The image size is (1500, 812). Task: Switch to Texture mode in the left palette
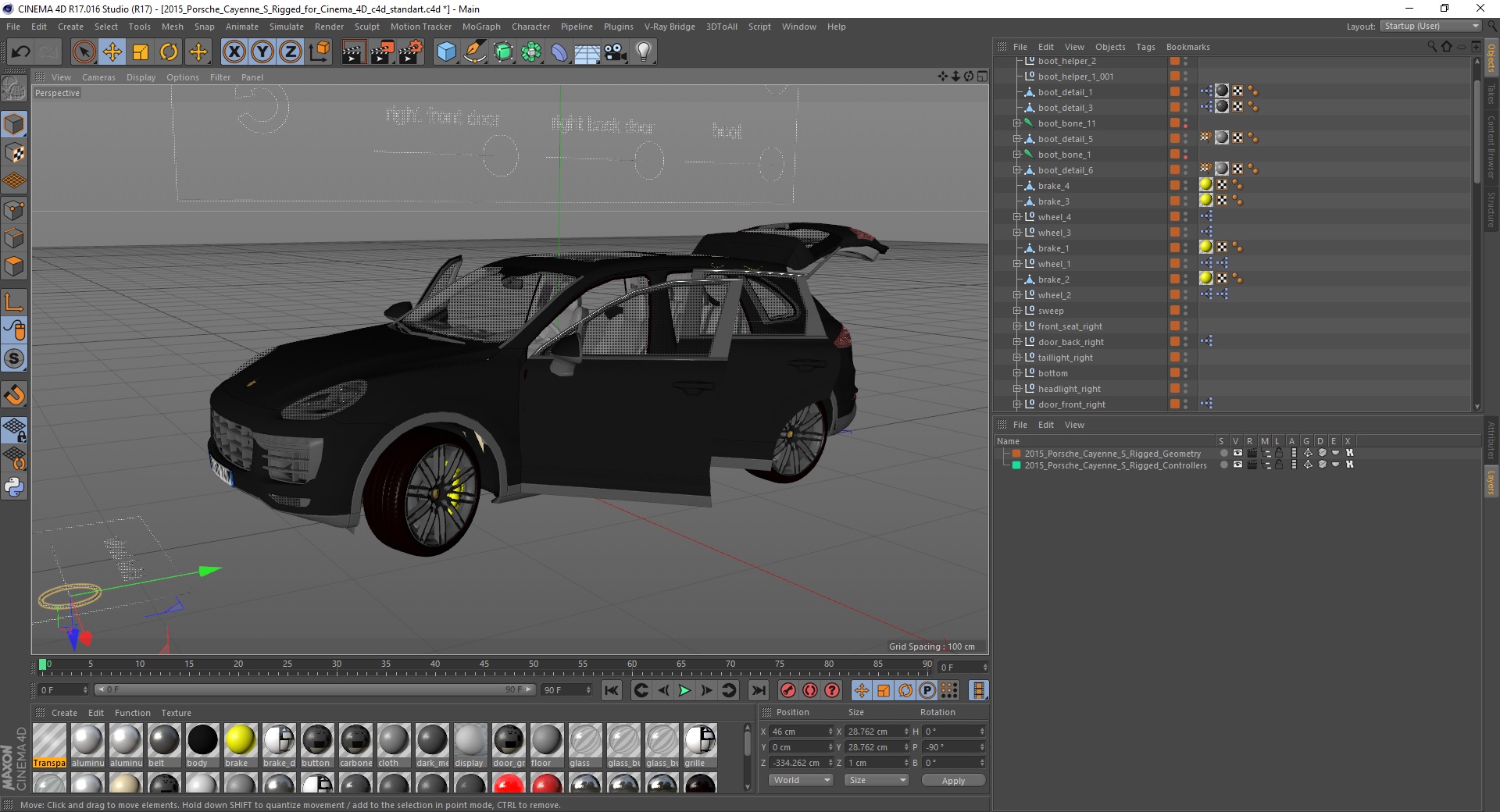coord(14,153)
